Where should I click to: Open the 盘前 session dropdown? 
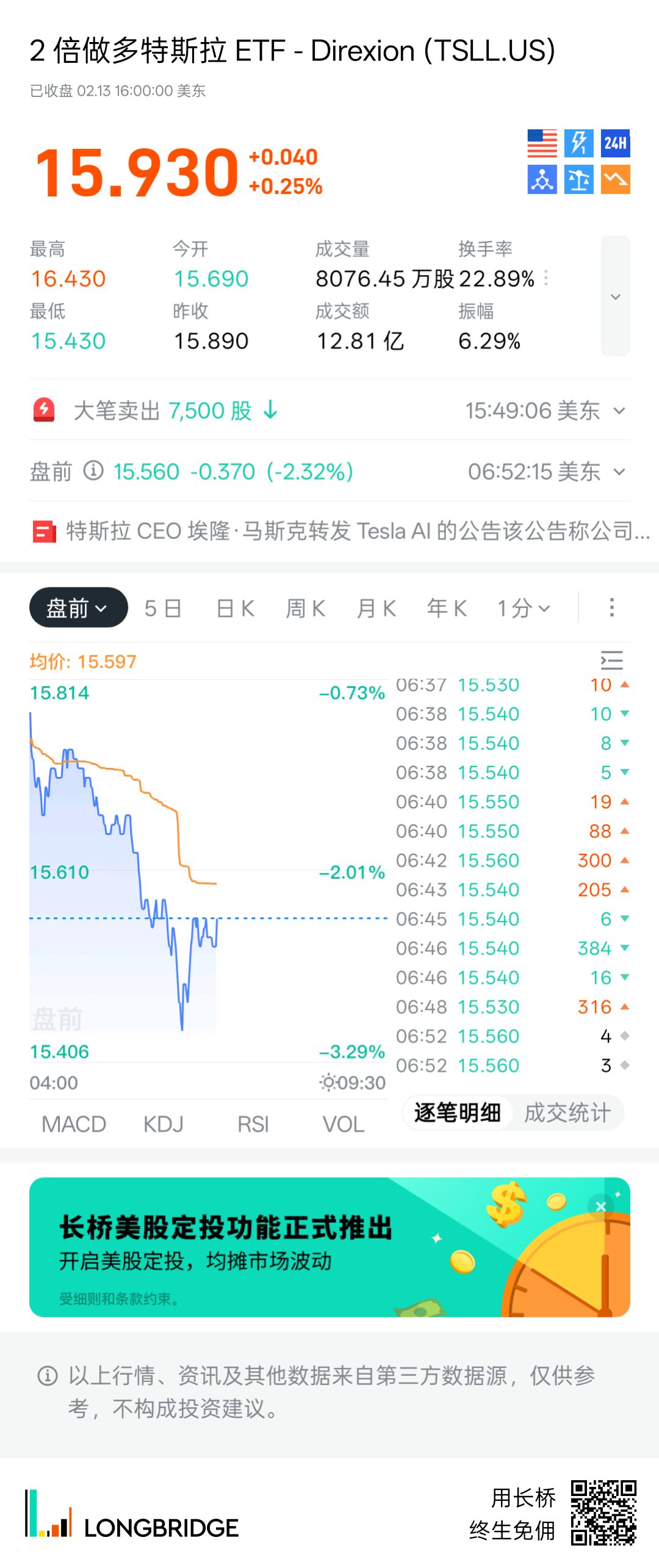(78, 608)
